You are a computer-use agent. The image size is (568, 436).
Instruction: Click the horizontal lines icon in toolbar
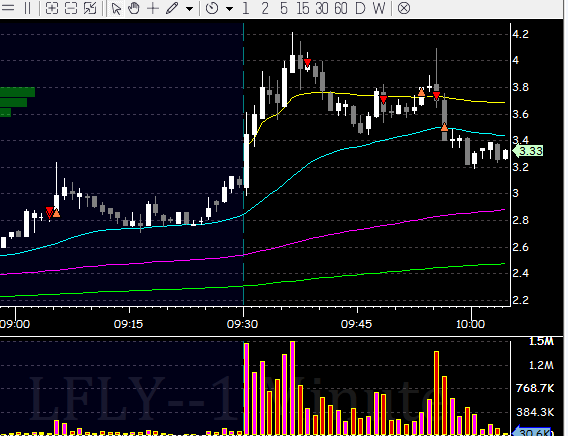click(8, 8)
